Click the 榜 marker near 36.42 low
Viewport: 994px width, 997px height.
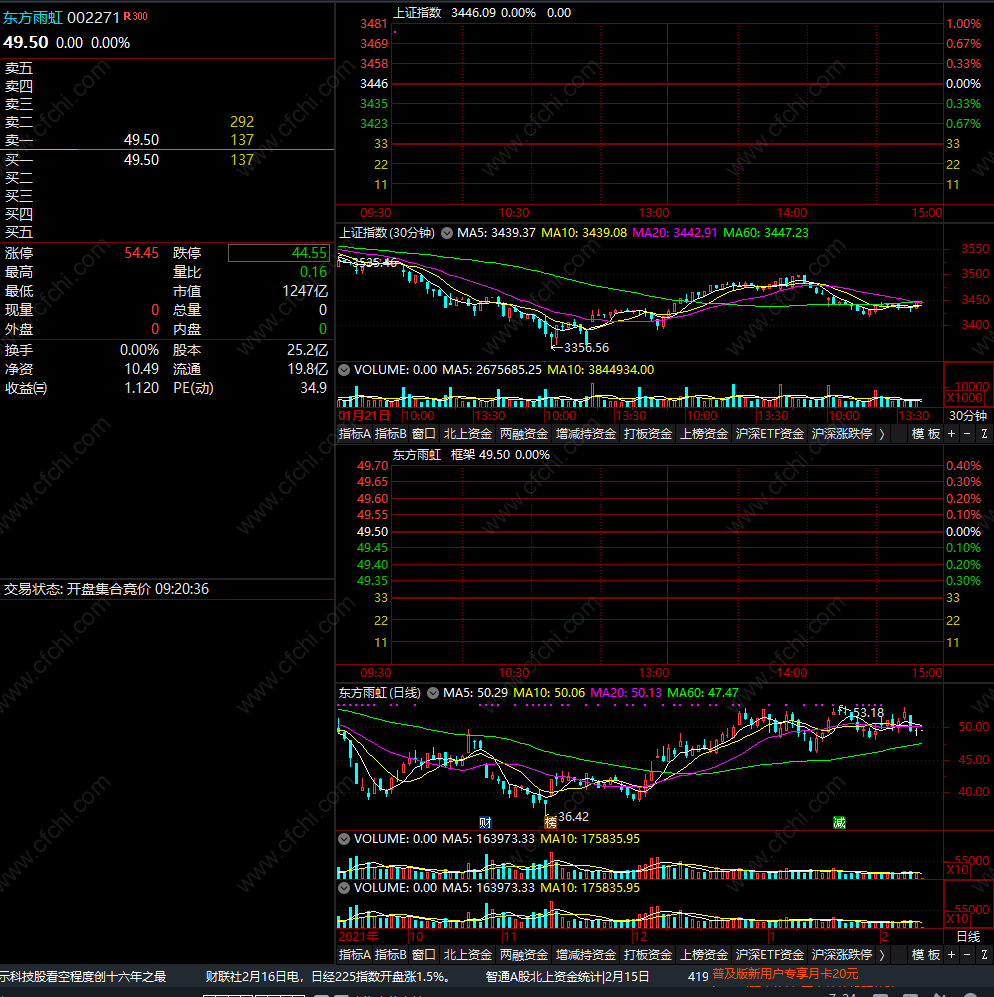(x=551, y=822)
